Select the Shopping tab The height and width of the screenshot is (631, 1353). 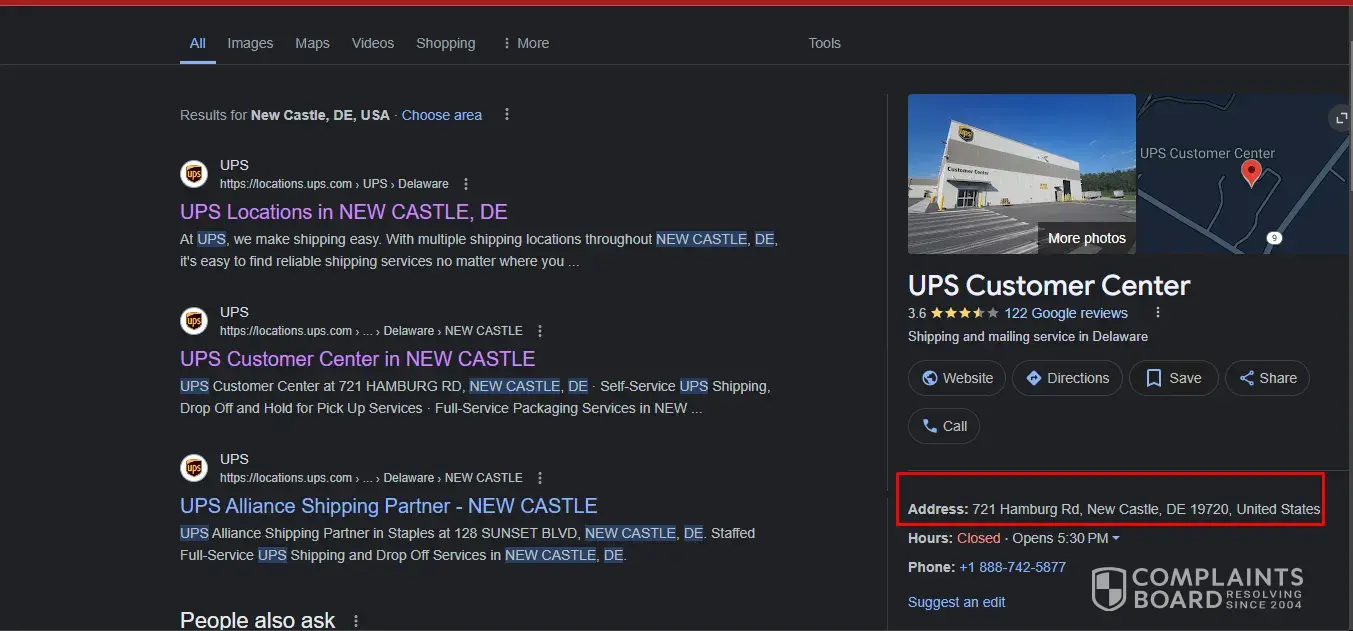click(445, 43)
